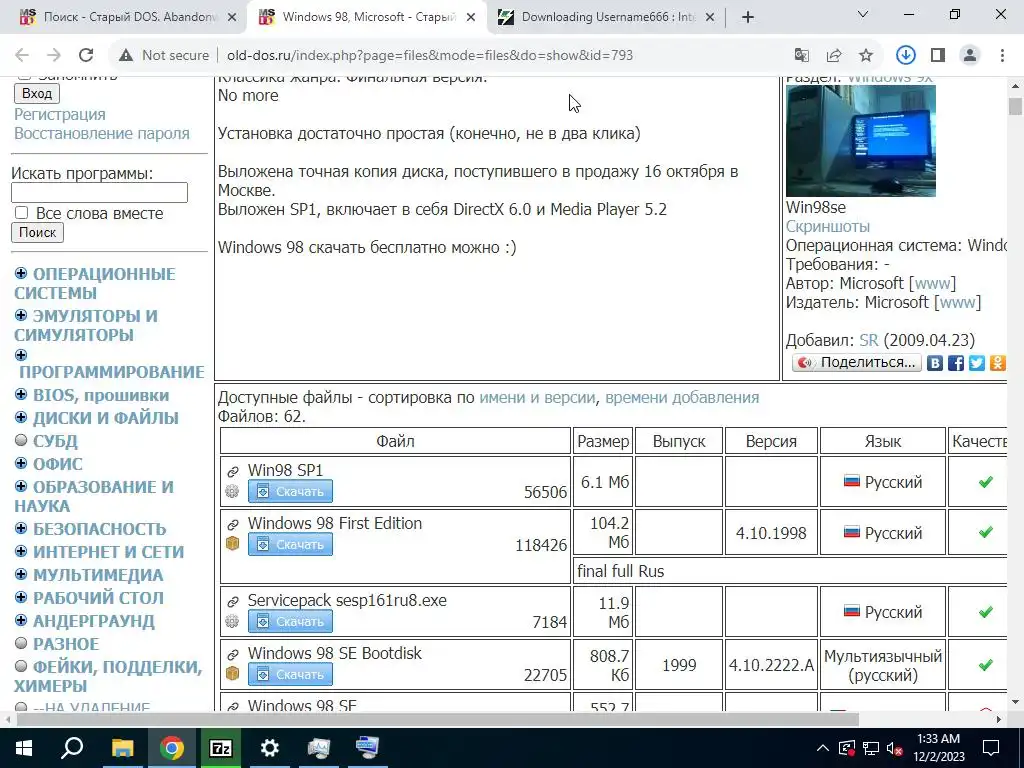Bookmark this page with the star icon
The width and height of the screenshot is (1024, 768).
coord(866,56)
